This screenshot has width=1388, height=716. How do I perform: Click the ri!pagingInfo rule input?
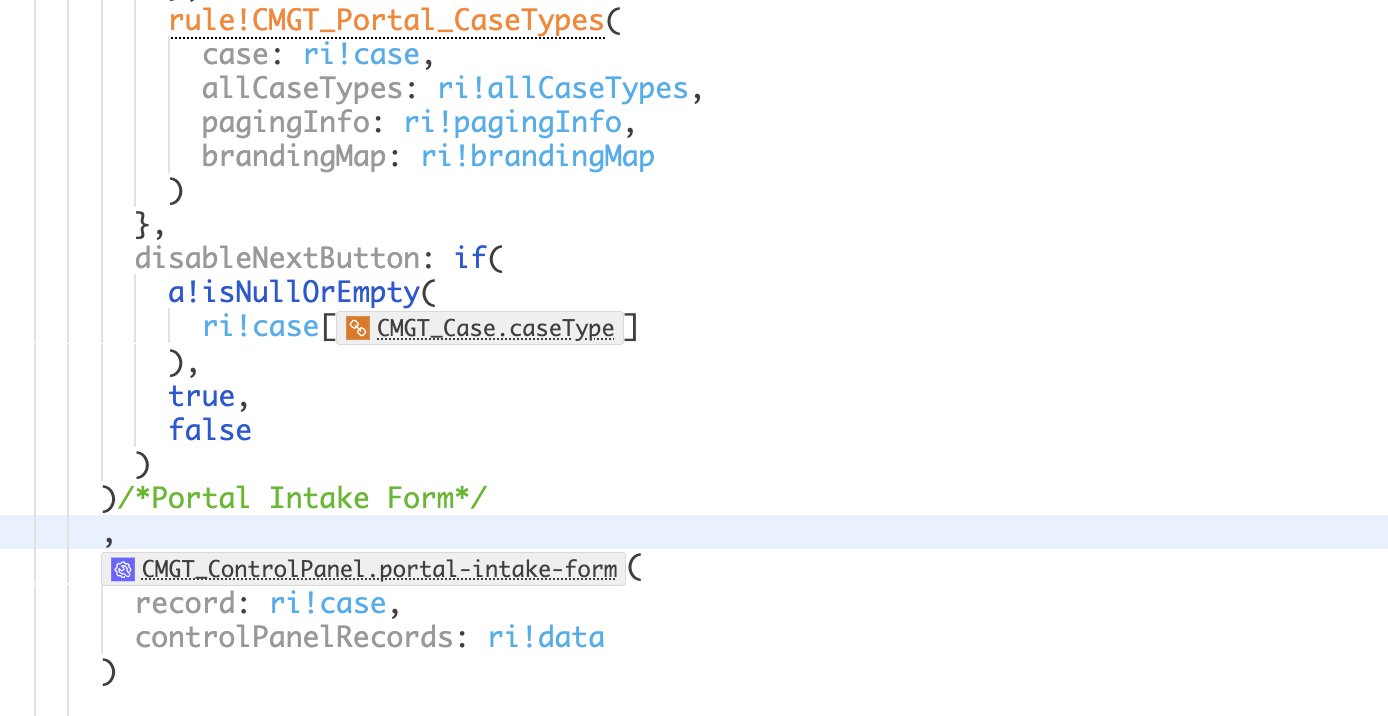tap(513, 122)
